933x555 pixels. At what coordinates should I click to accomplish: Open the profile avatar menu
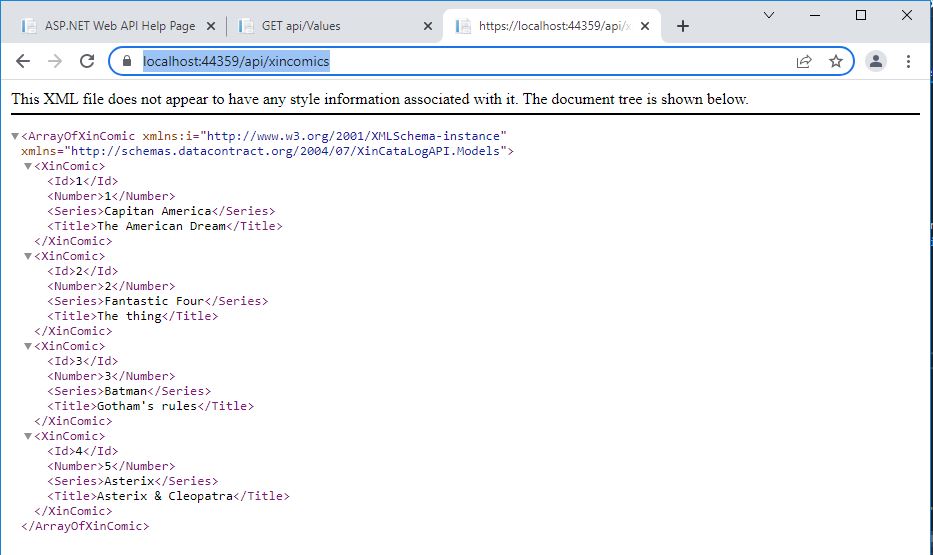[x=876, y=61]
